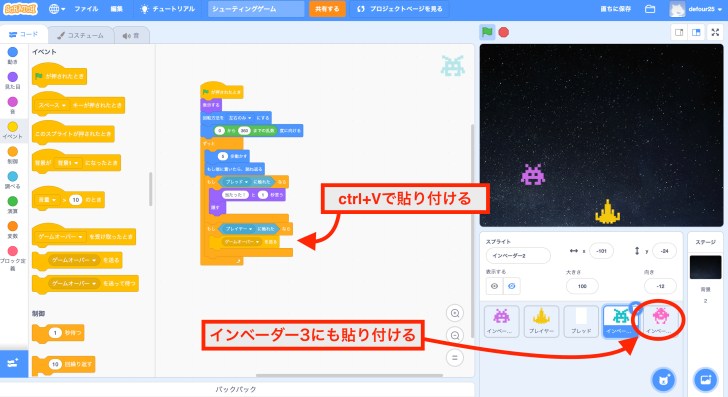Click プロジェクトページを見る button

coord(400,9)
